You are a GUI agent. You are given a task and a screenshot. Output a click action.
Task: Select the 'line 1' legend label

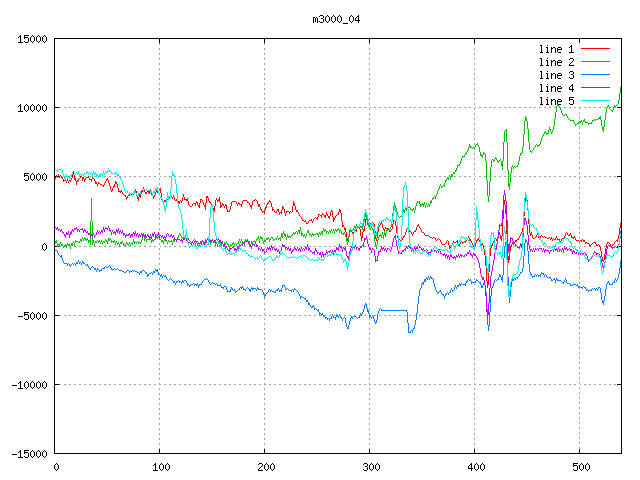[x=556, y=49]
